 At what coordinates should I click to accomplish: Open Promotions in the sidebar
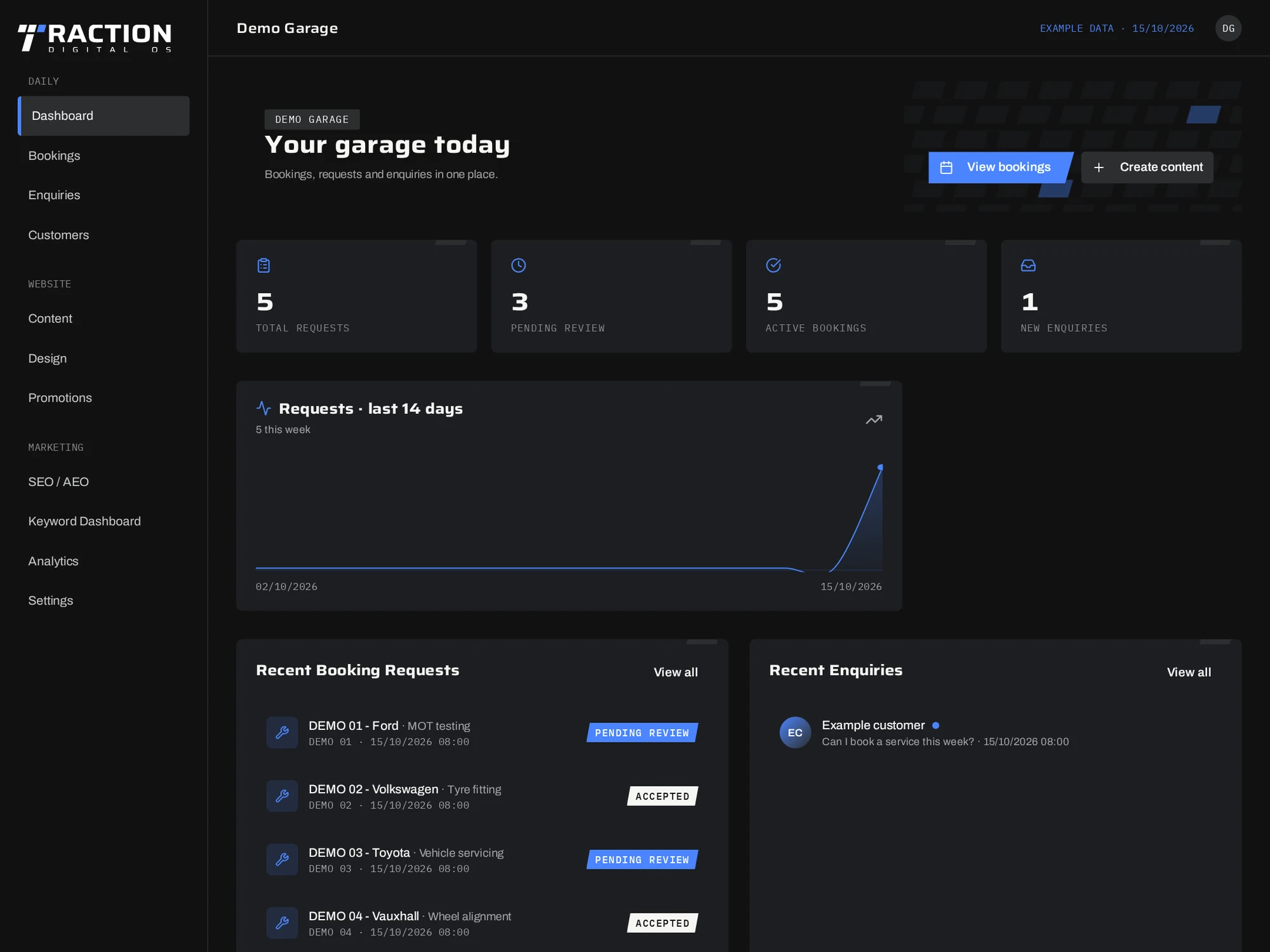[104, 398]
